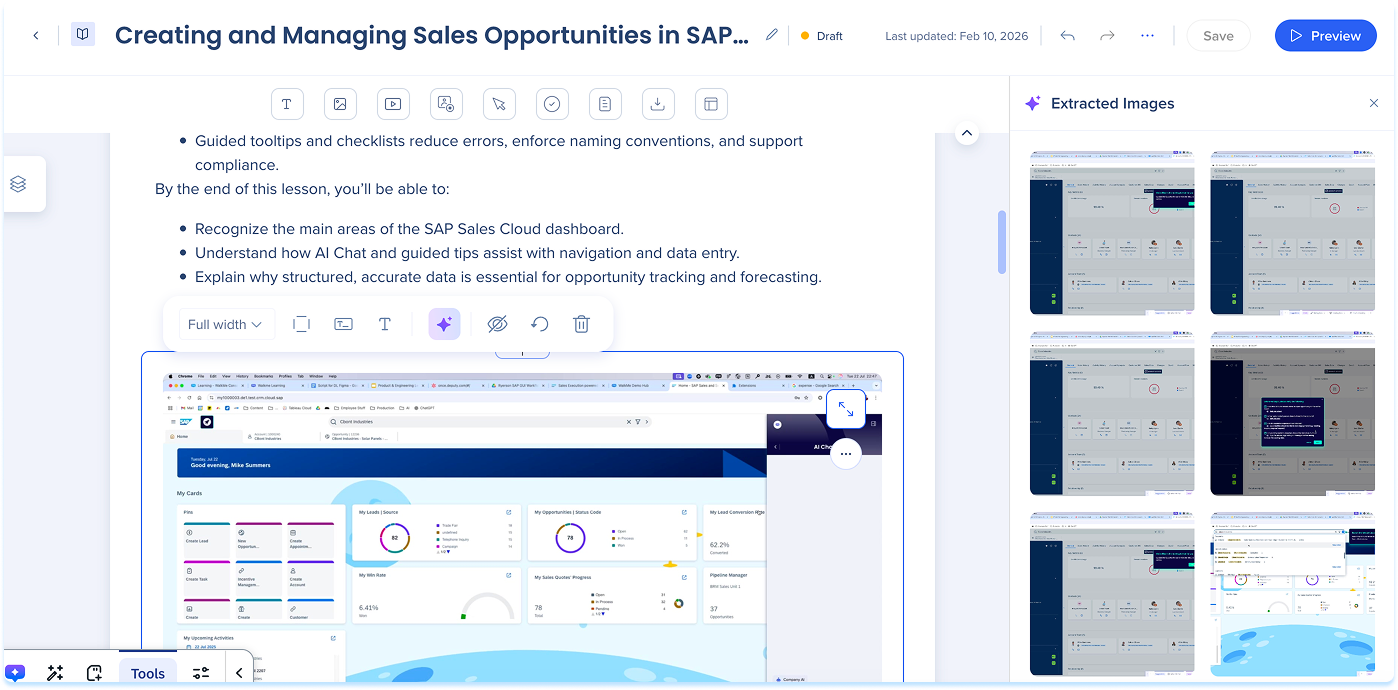Screen dimensions: 1398x690
Task: Select the first extracted image thumbnail
Action: coord(1112,233)
